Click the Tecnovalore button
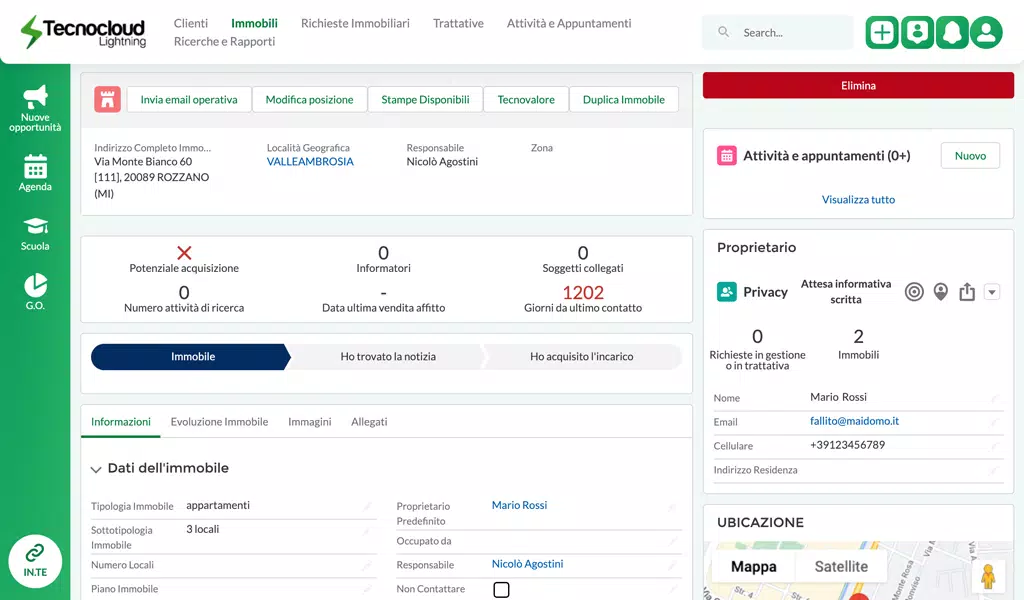 pyautogui.click(x=526, y=99)
